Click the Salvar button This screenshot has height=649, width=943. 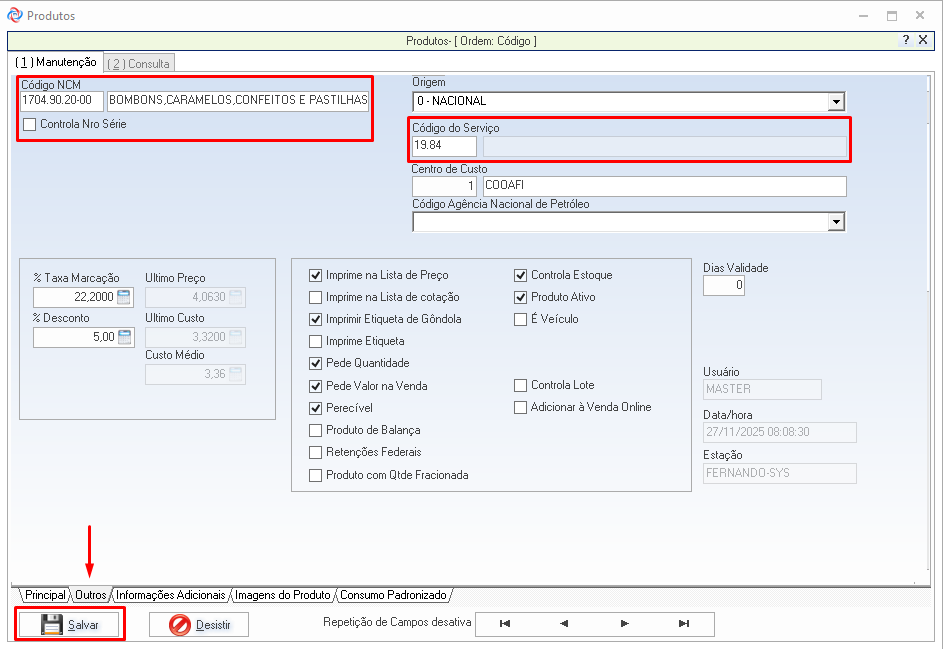[x=70, y=625]
